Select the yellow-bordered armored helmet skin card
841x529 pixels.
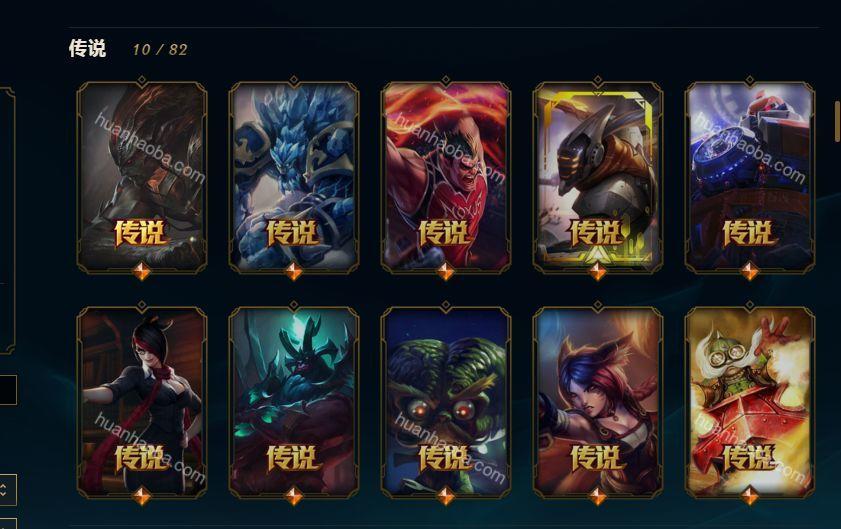click(x=597, y=177)
